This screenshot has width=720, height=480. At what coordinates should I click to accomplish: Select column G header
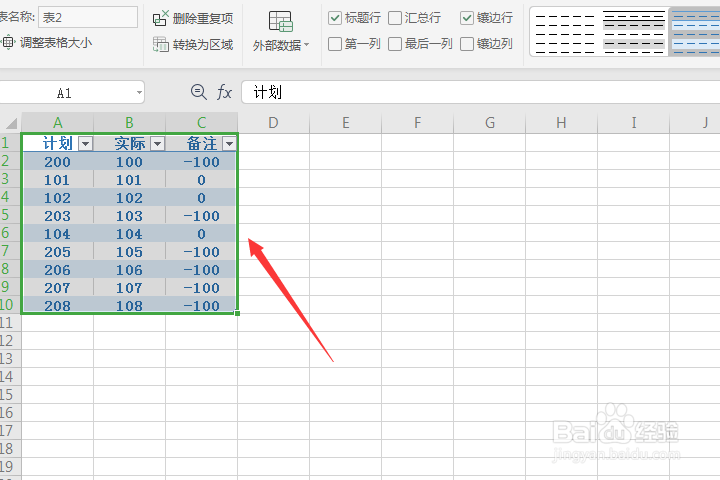pyautogui.click(x=489, y=123)
